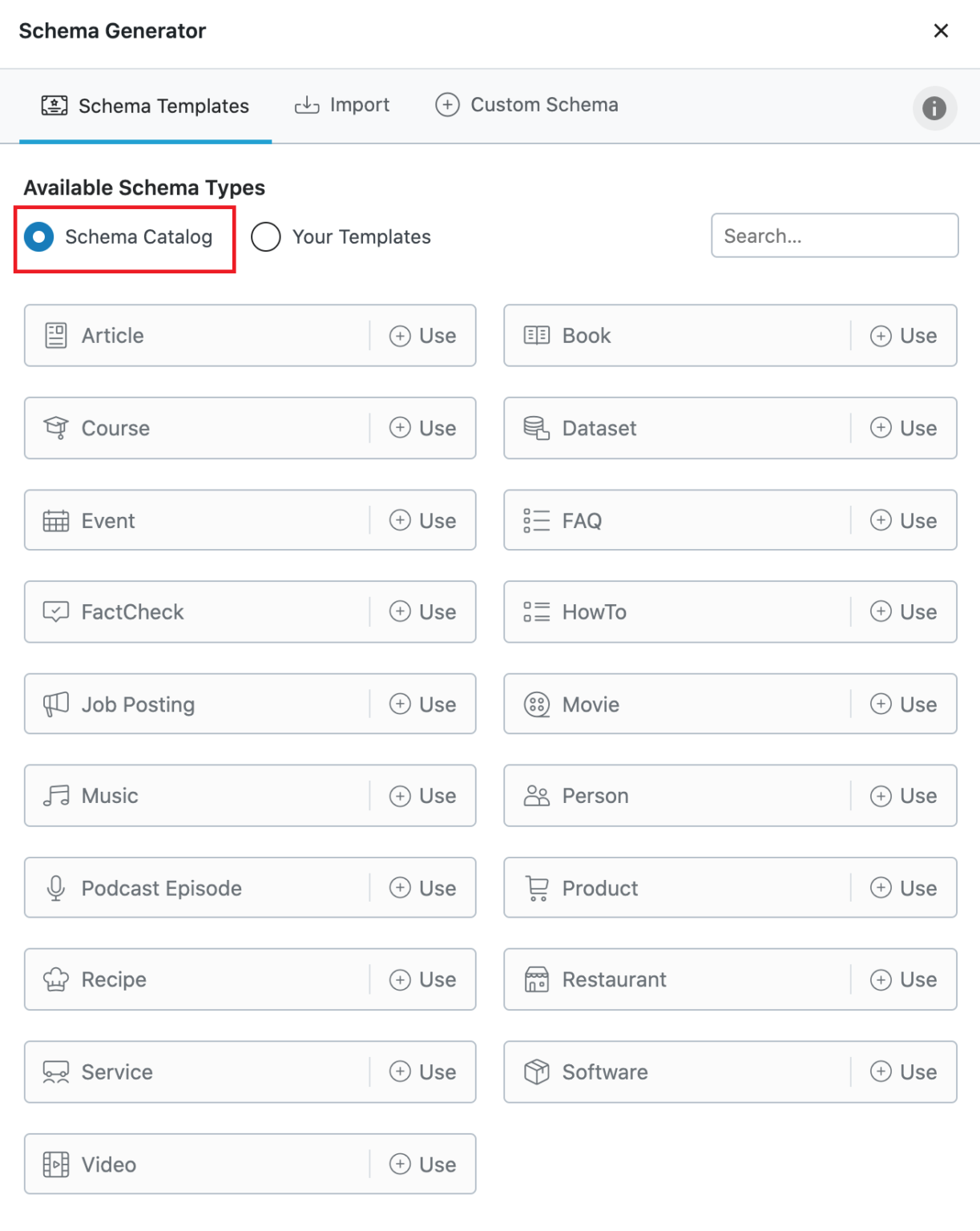Choose Use next to Event schema
This screenshot has height=1231, width=980.
coord(422,521)
